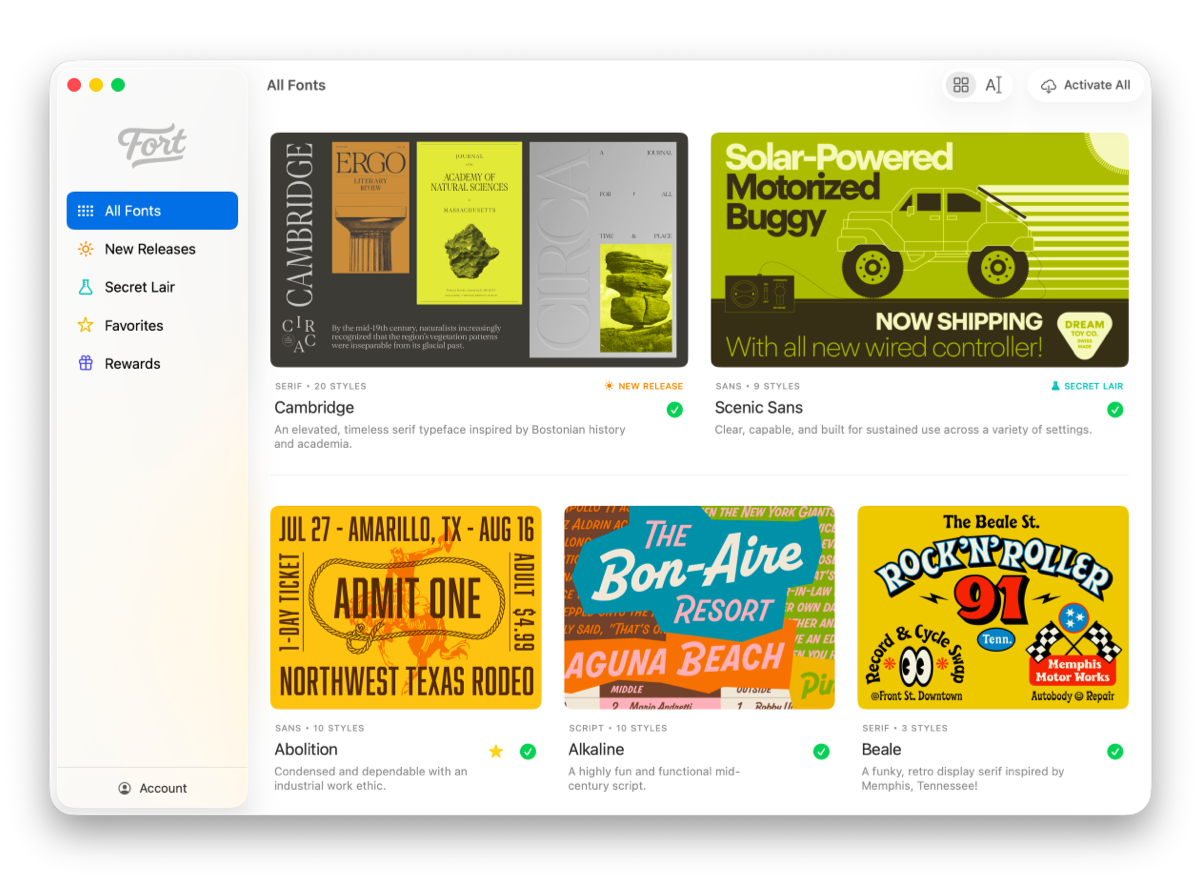Viewport: 1200px width, 896px height.
Task: Click the sun icon beside New Releases
Action: tap(85, 248)
